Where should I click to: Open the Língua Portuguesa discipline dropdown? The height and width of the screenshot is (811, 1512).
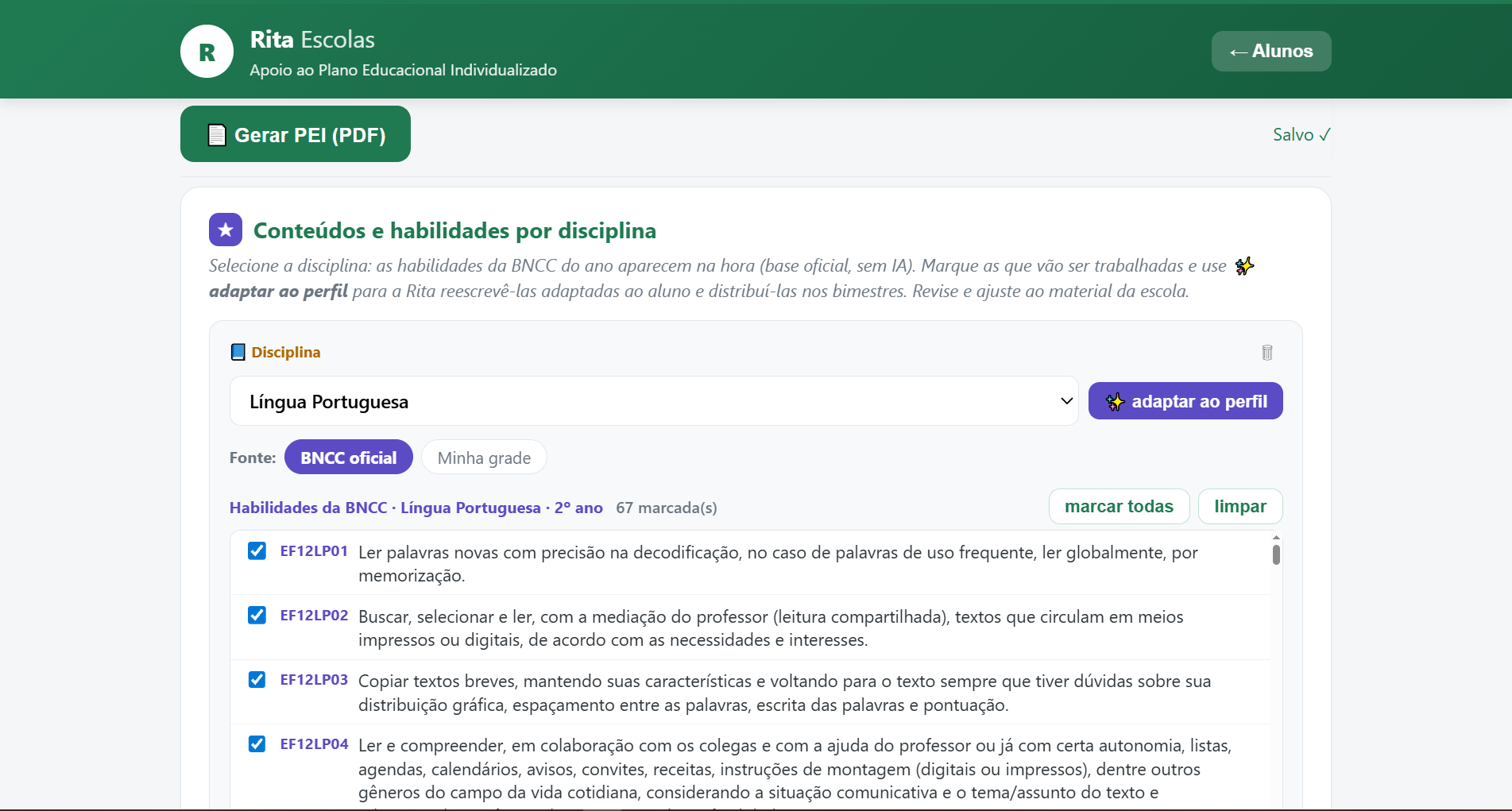point(654,401)
